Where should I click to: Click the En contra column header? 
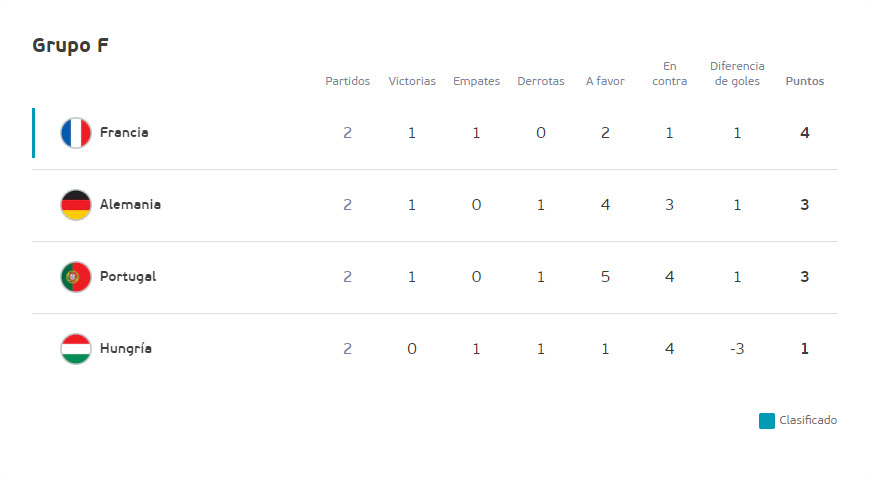pos(669,74)
